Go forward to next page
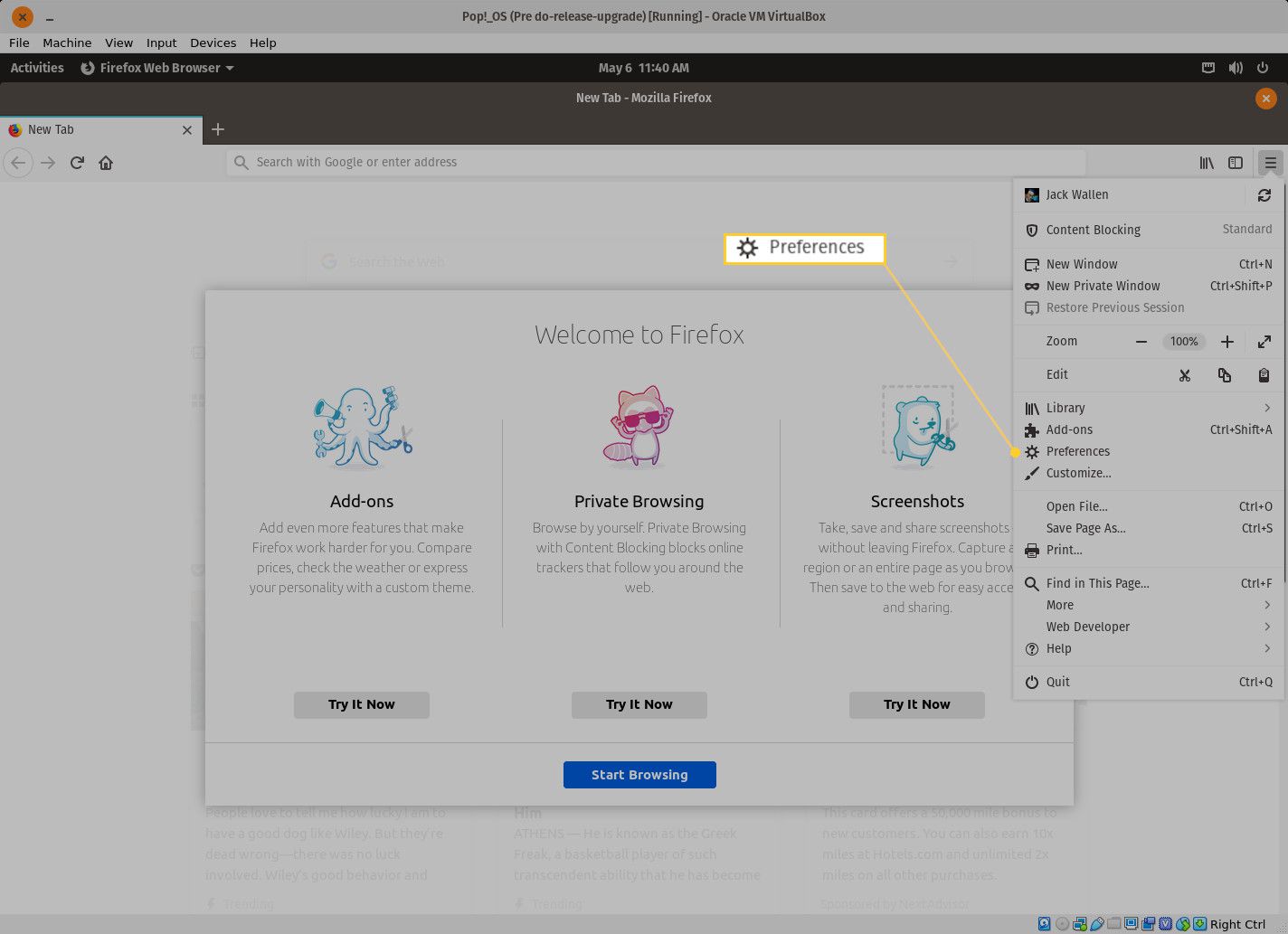1288x934 pixels. pyautogui.click(x=48, y=163)
